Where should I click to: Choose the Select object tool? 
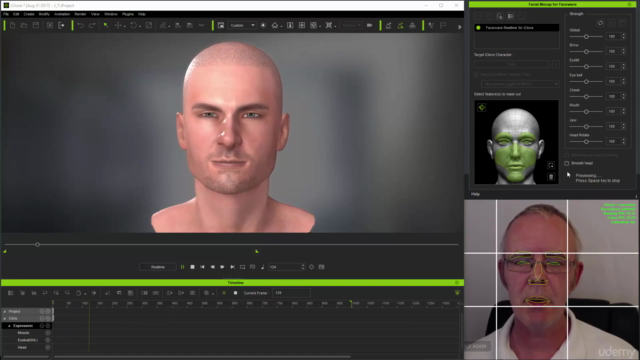tap(106, 25)
